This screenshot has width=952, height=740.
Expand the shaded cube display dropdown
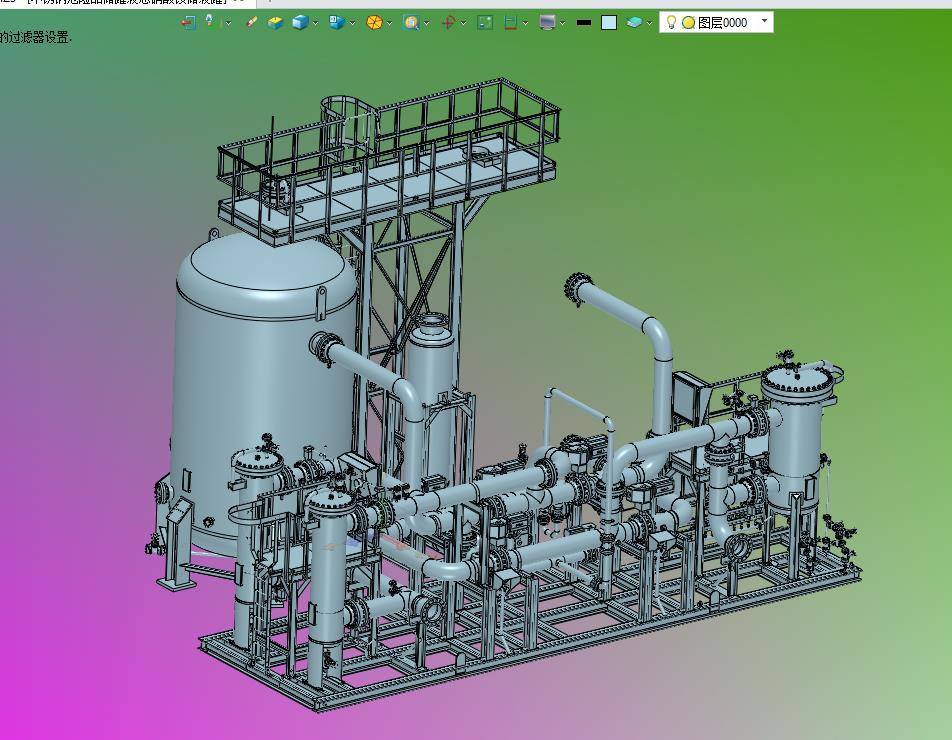[x=316, y=23]
